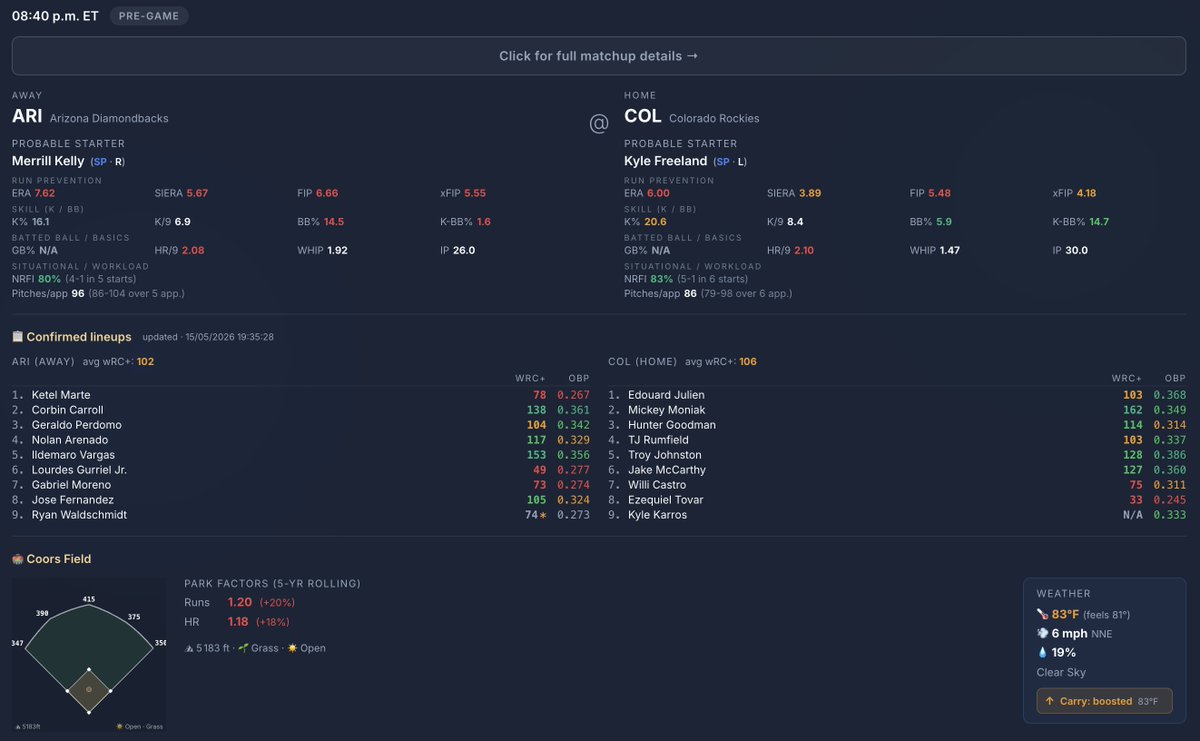Screen dimensions: 1200x741
Task: Select Kyle Freeland probable starter name
Action: pyautogui.click(x=667, y=161)
